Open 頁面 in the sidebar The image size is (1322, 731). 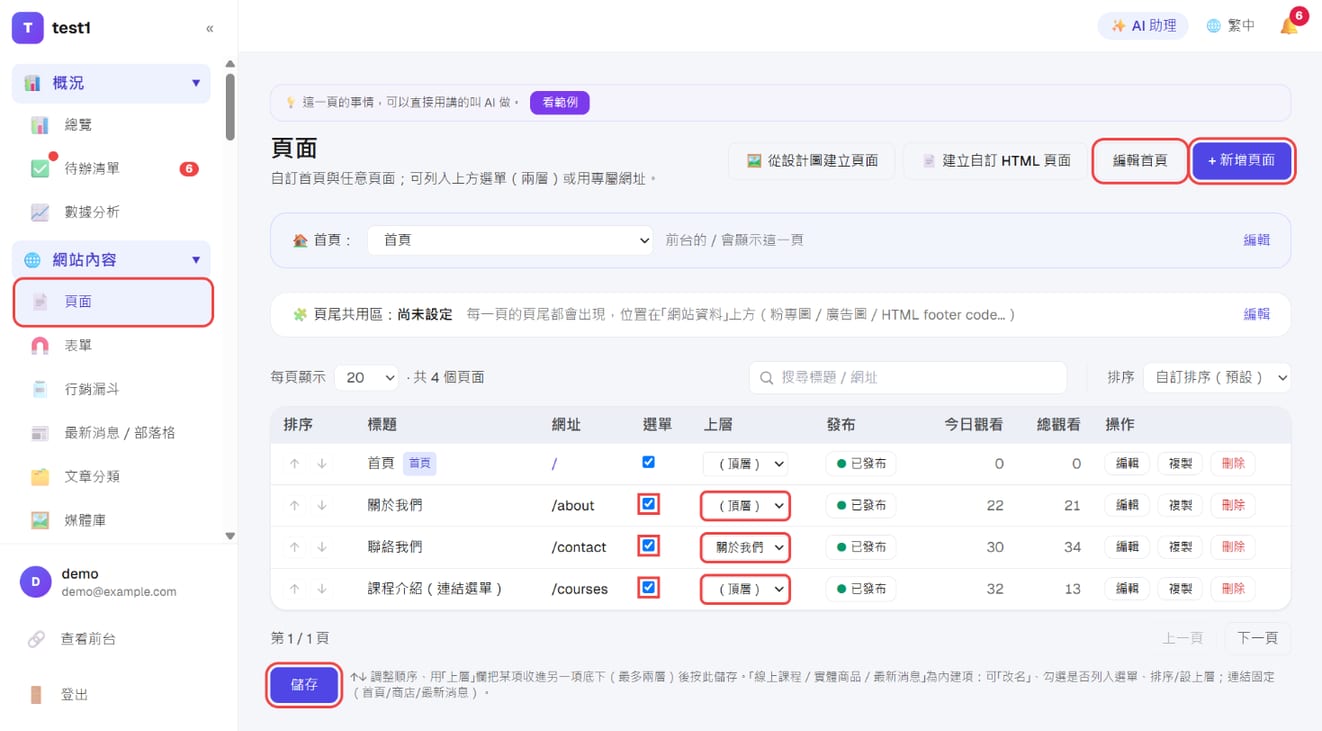(x=113, y=302)
